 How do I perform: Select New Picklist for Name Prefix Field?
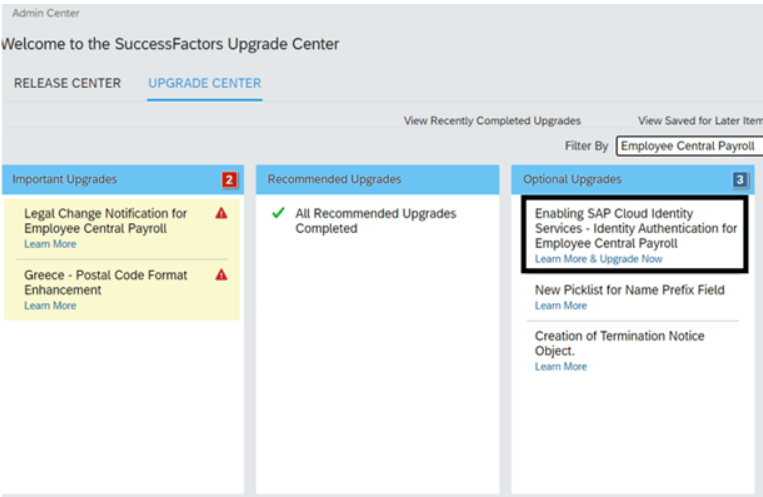click(630, 290)
